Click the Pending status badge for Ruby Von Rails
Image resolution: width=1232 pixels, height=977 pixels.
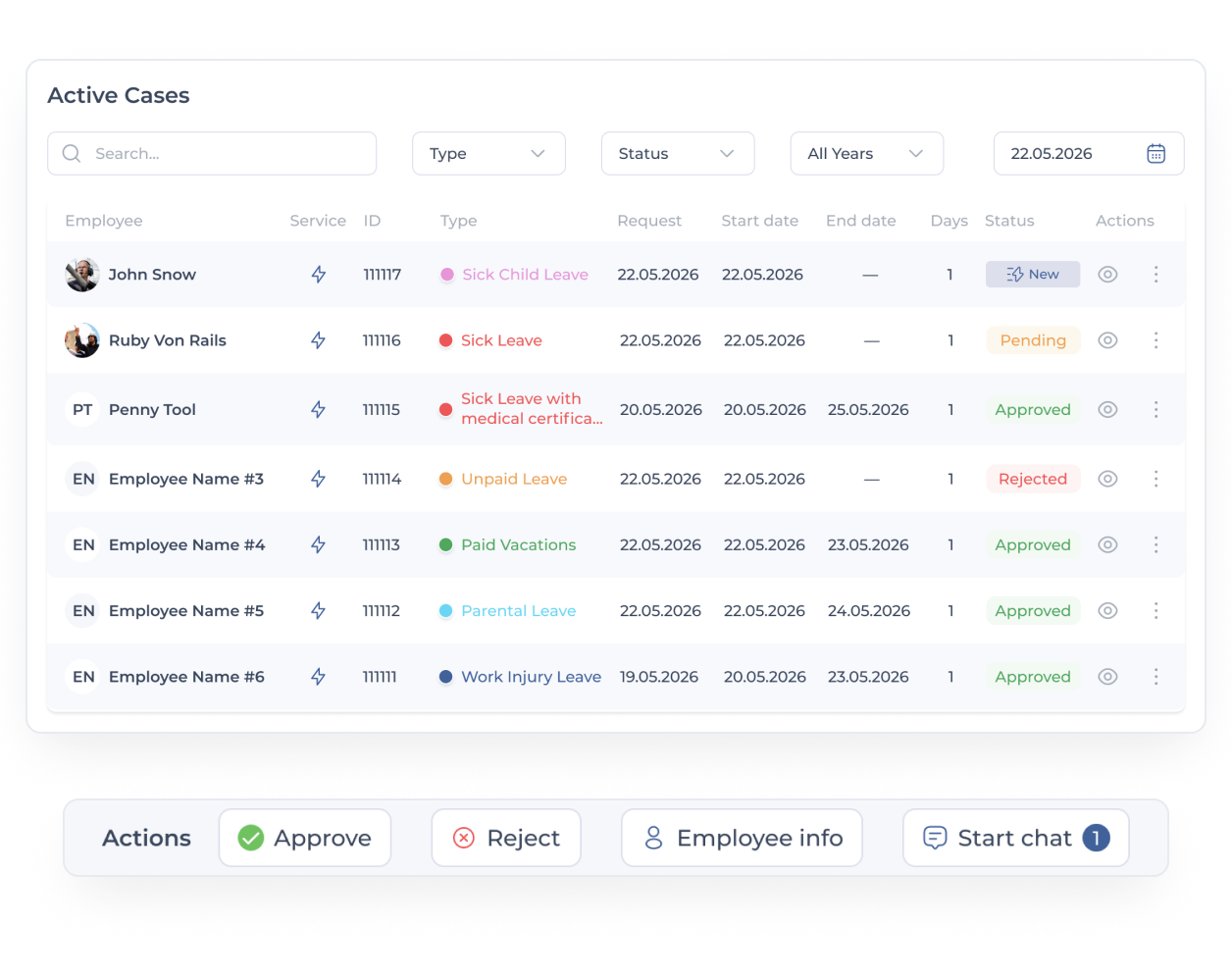(x=1033, y=340)
